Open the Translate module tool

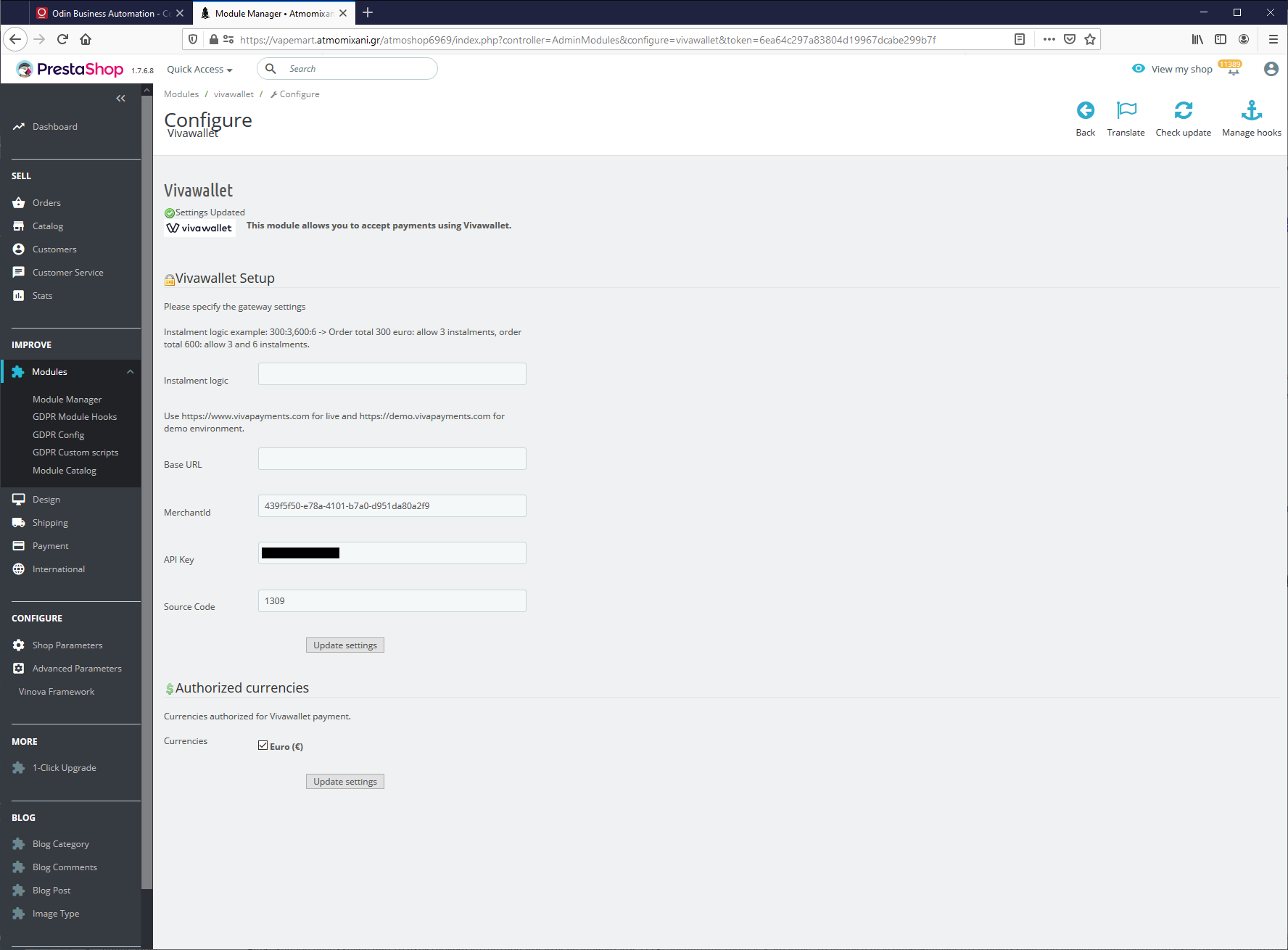point(1126,116)
